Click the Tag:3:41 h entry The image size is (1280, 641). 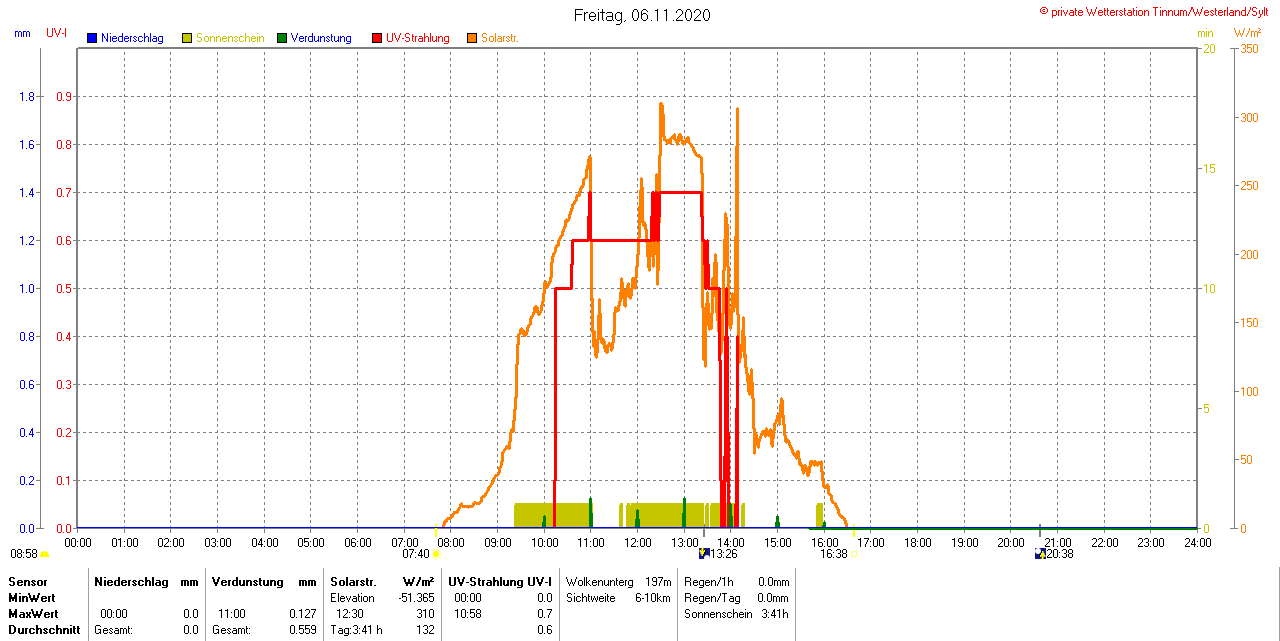[x=357, y=630]
